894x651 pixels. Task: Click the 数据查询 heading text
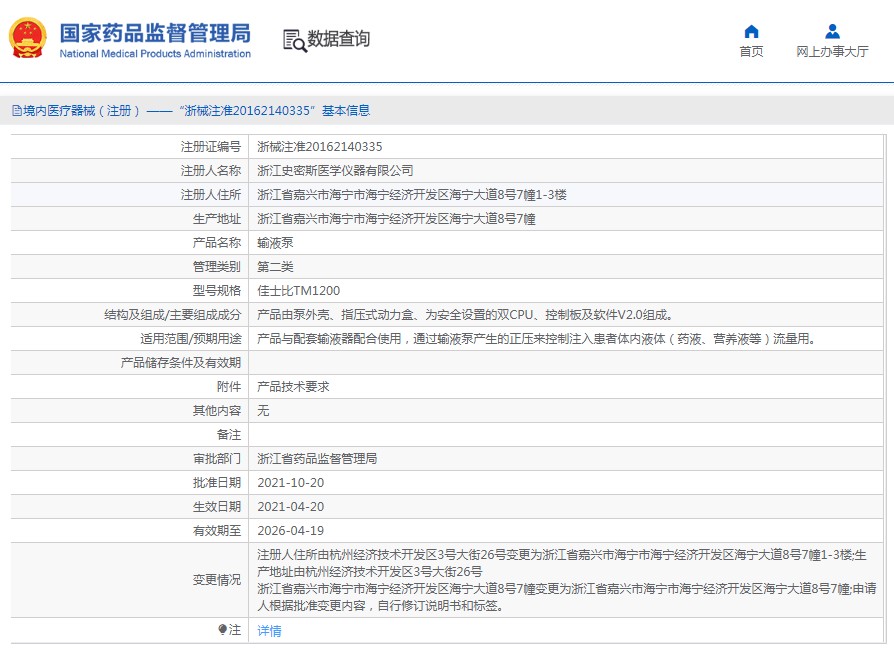339,39
